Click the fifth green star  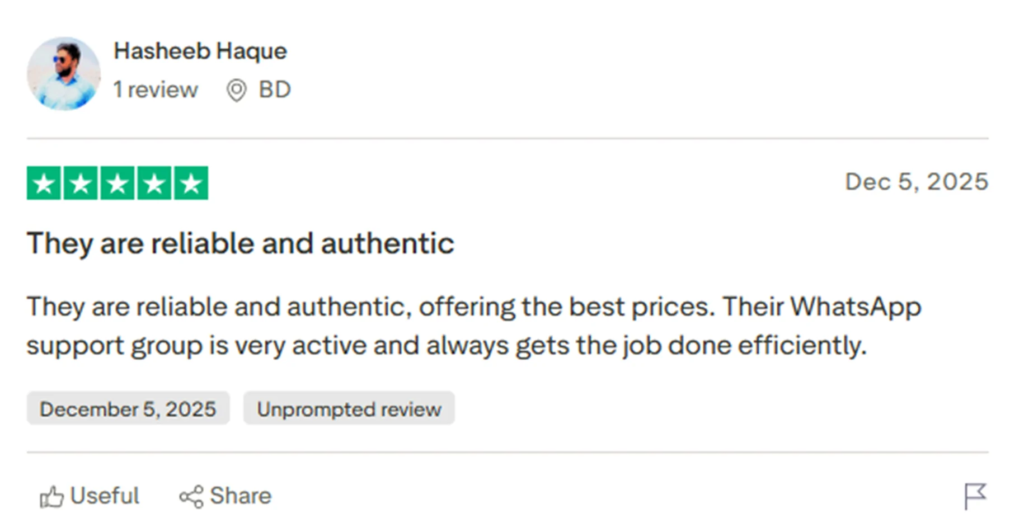[191, 183]
